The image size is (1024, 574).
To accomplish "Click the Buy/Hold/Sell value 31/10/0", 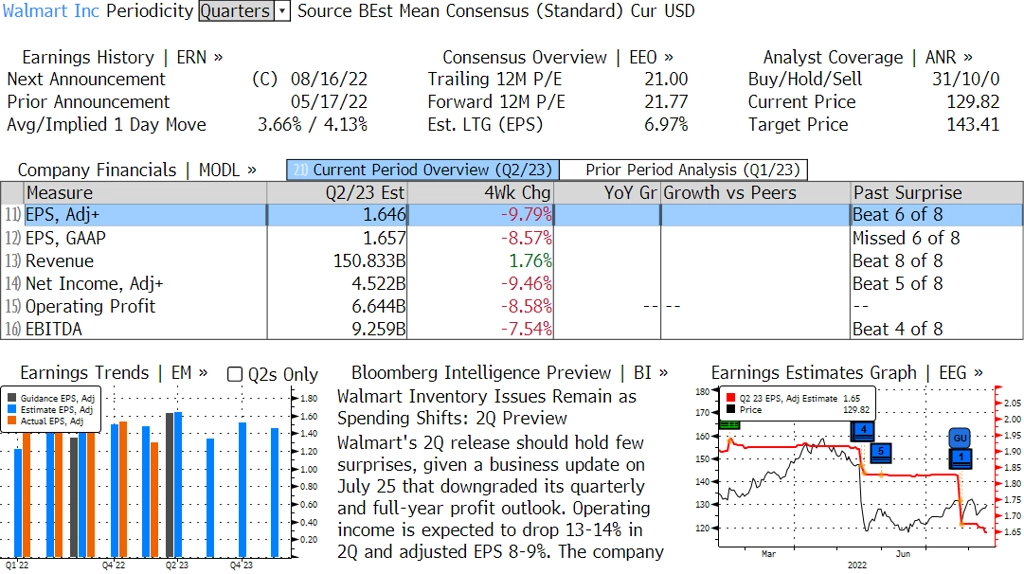I will [x=966, y=79].
